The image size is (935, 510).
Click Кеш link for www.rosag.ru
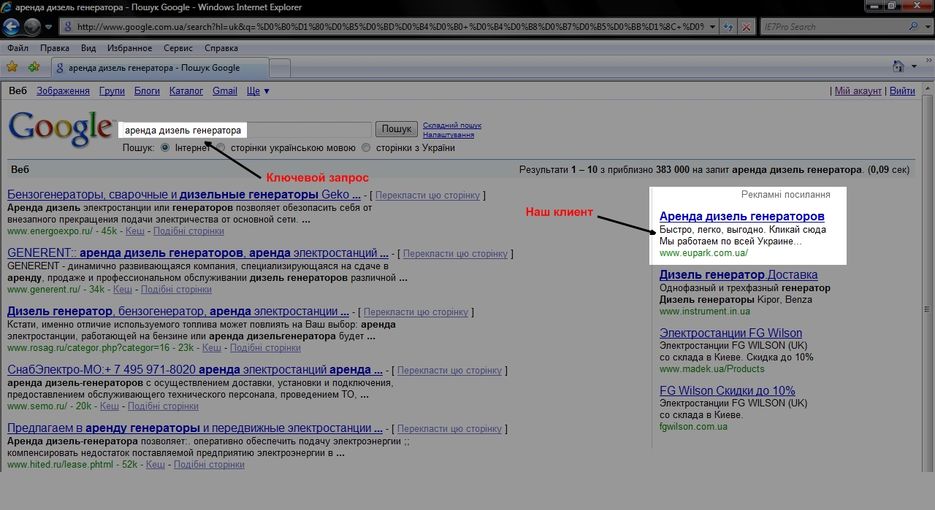point(212,348)
